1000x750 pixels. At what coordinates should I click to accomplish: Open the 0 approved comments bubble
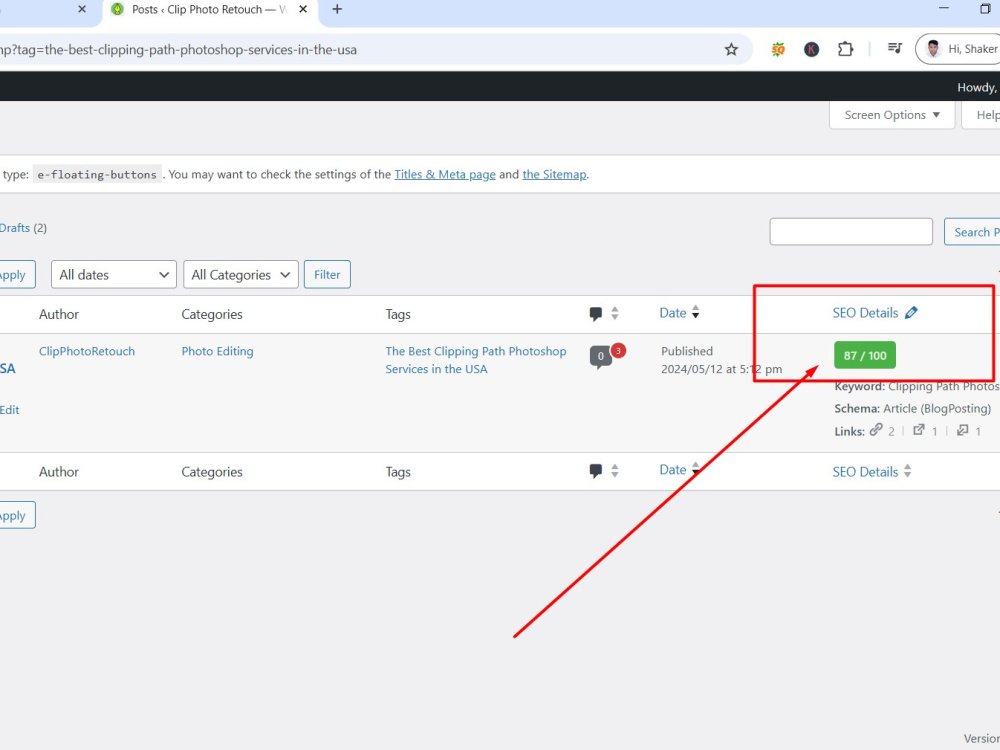pyautogui.click(x=600, y=357)
